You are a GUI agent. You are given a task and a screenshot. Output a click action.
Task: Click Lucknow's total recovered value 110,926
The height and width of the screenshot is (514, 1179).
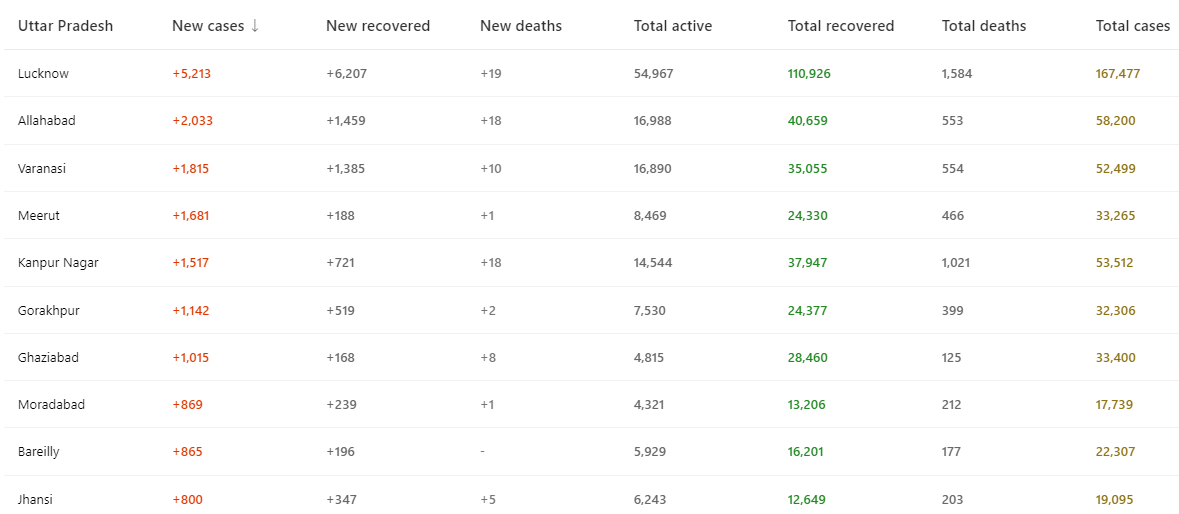pyautogui.click(x=808, y=73)
